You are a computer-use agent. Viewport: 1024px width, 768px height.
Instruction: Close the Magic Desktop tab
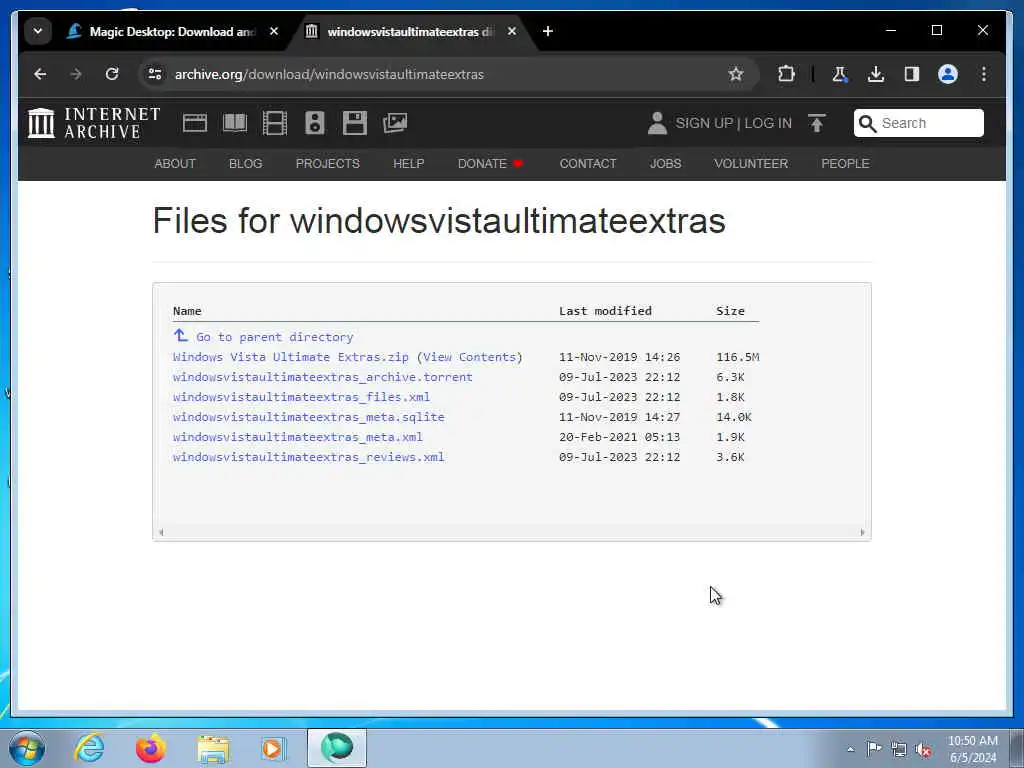click(x=274, y=31)
